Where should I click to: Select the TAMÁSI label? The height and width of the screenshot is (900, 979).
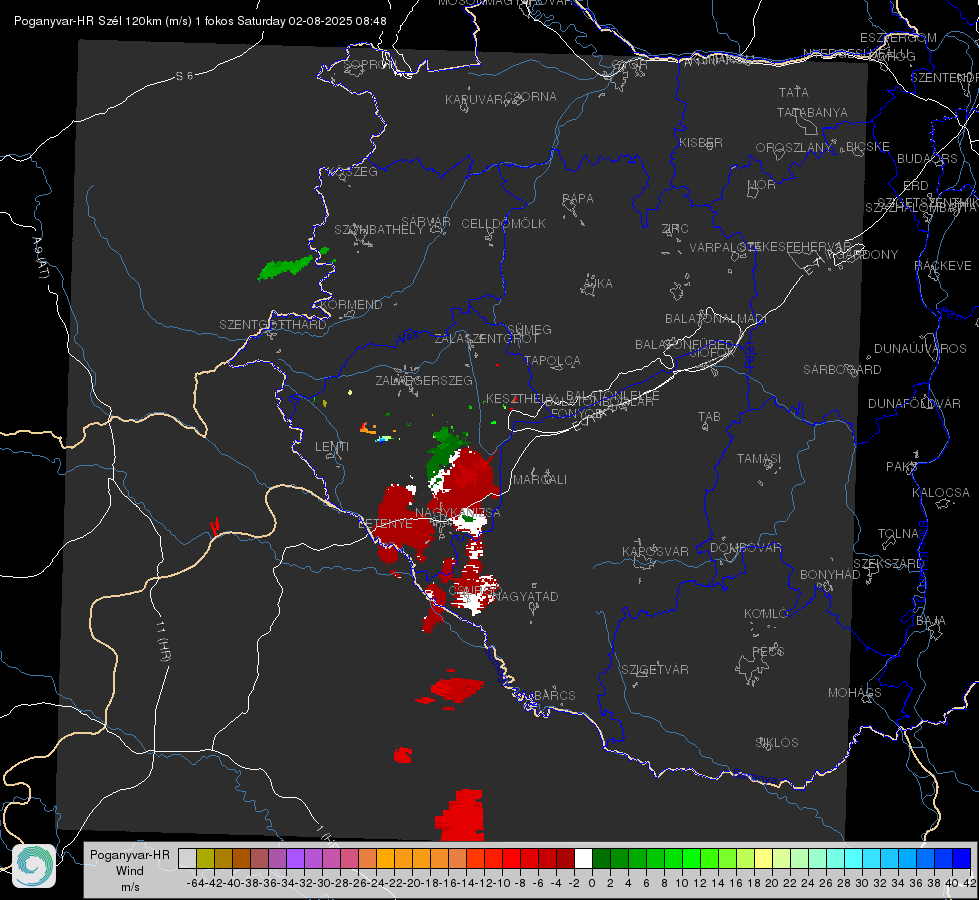pos(759,459)
